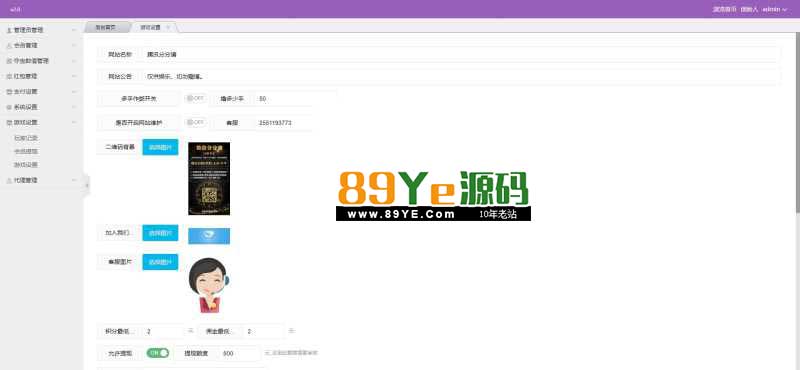Expand the first sidebar menu via its chevron
The image size is (800, 370).
(x=74, y=31)
